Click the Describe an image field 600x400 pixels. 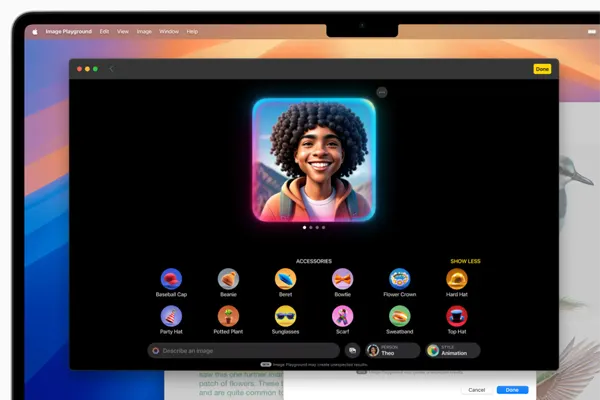tap(243, 350)
